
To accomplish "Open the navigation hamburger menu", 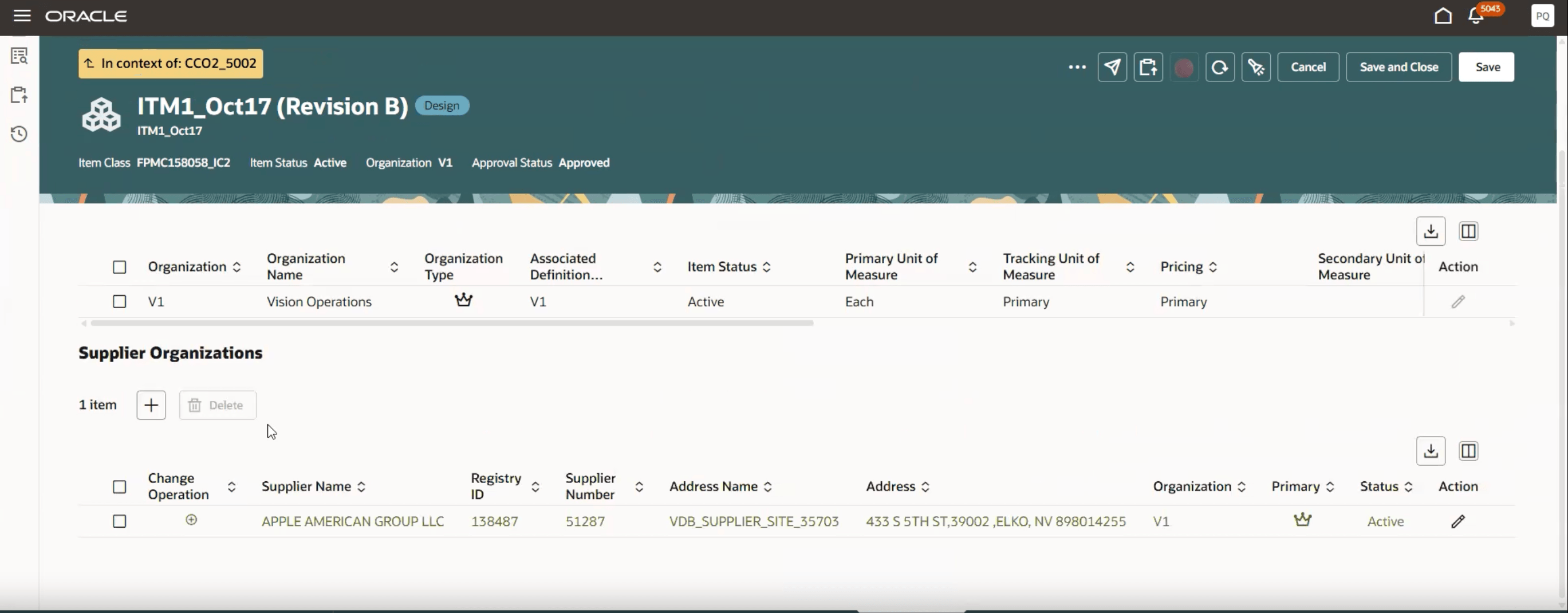I will [x=22, y=16].
